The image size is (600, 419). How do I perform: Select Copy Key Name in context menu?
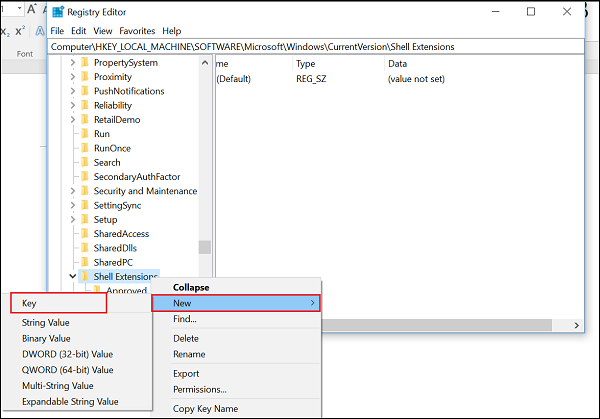pyautogui.click(x=236, y=409)
